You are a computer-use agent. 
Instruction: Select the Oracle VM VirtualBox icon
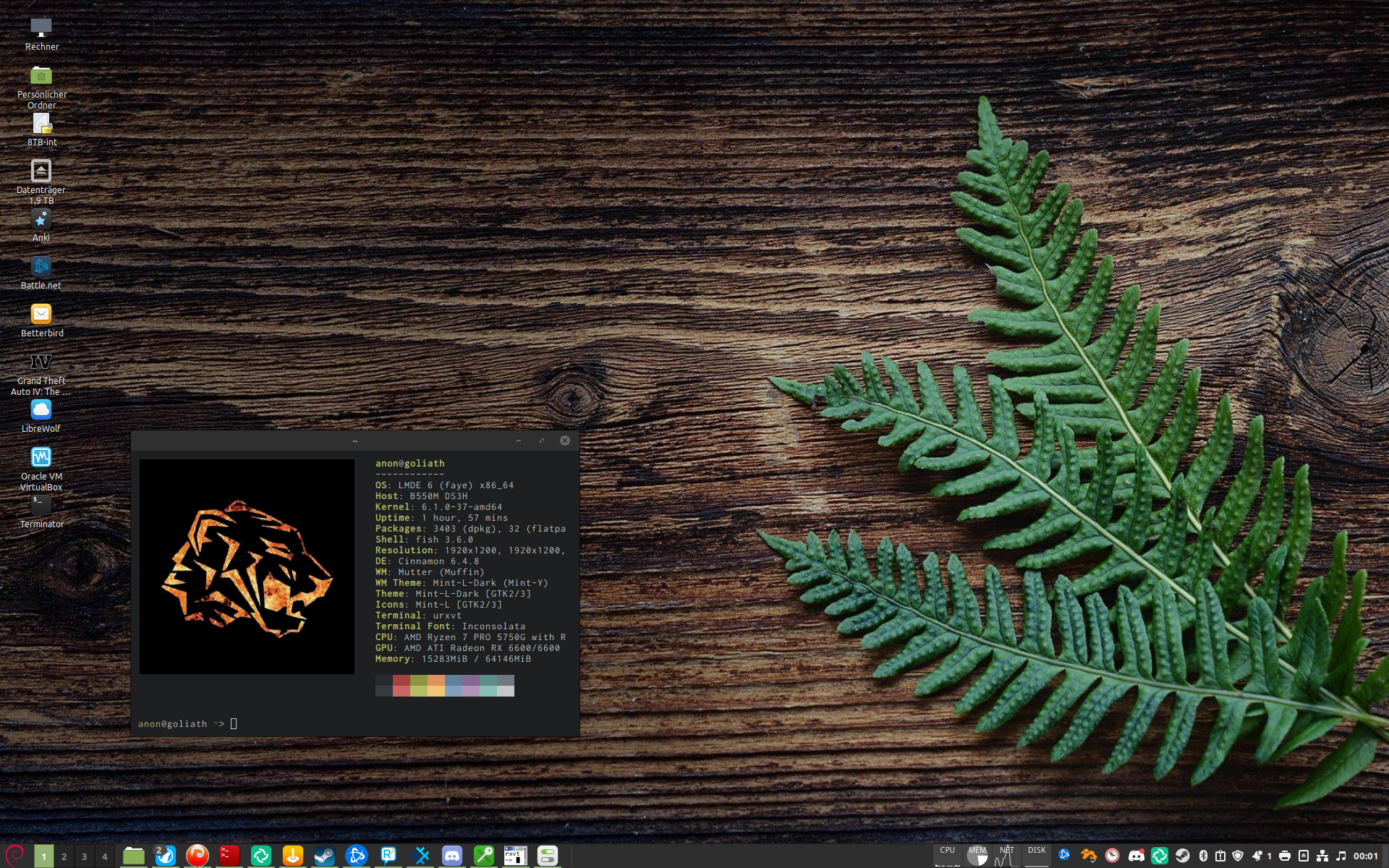(x=41, y=469)
